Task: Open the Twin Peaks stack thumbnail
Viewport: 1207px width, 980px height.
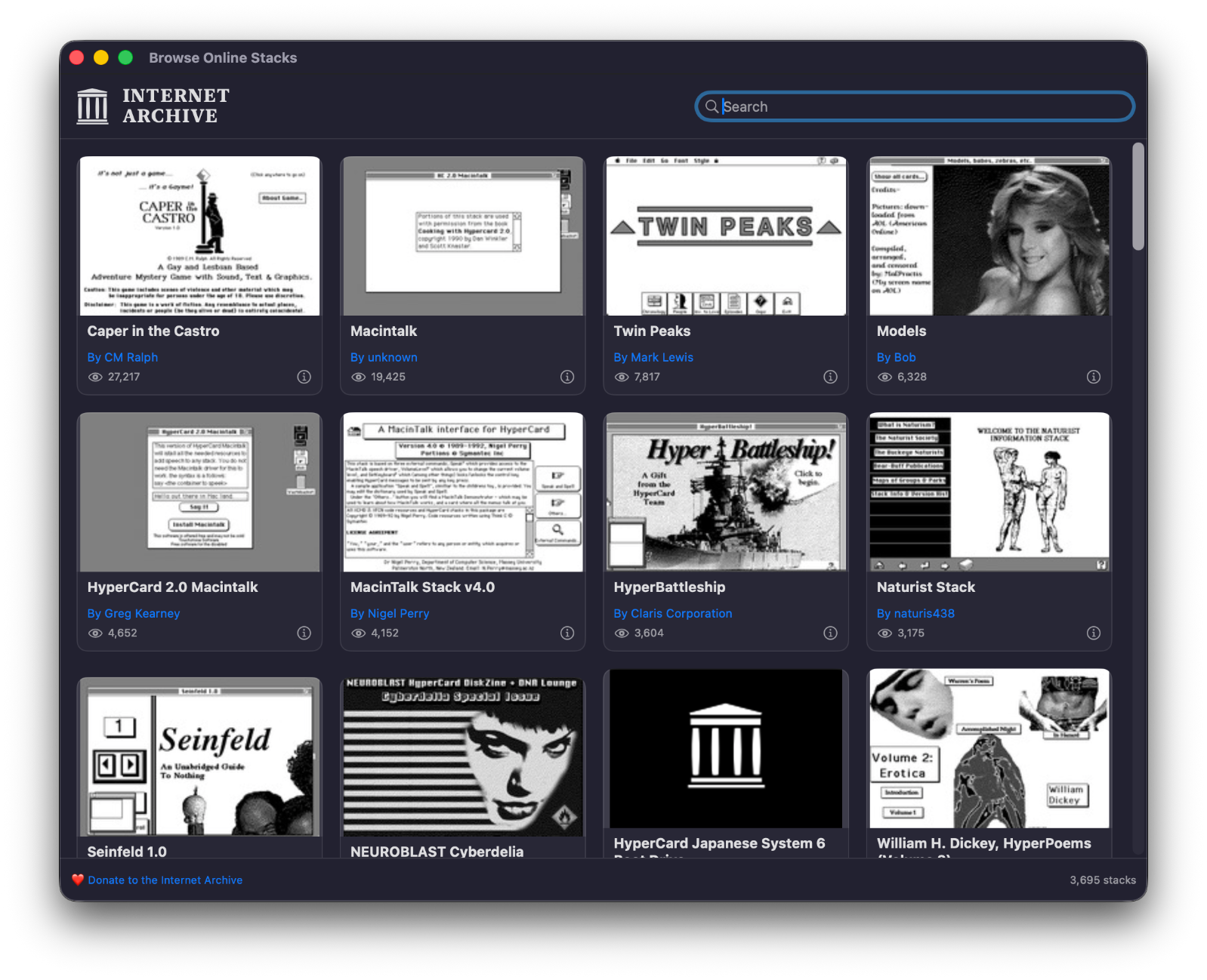Action: click(726, 236)
